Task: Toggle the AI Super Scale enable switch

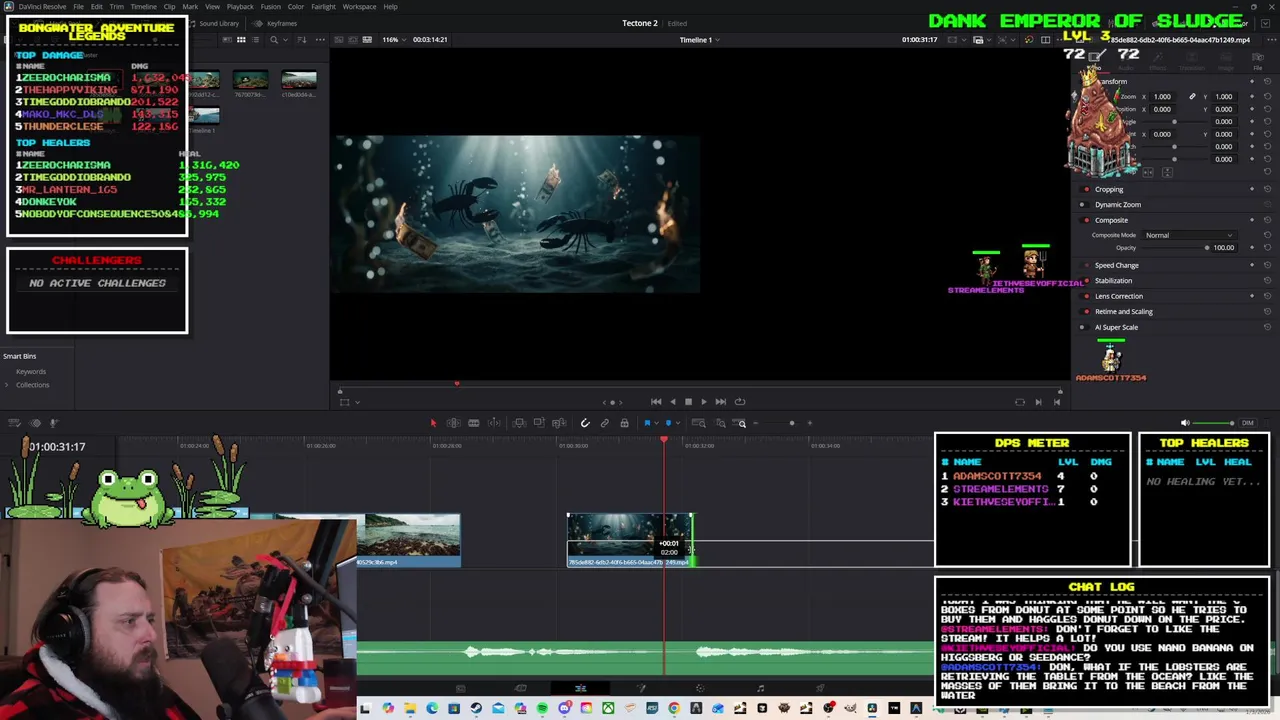Action: point(1082,327)
